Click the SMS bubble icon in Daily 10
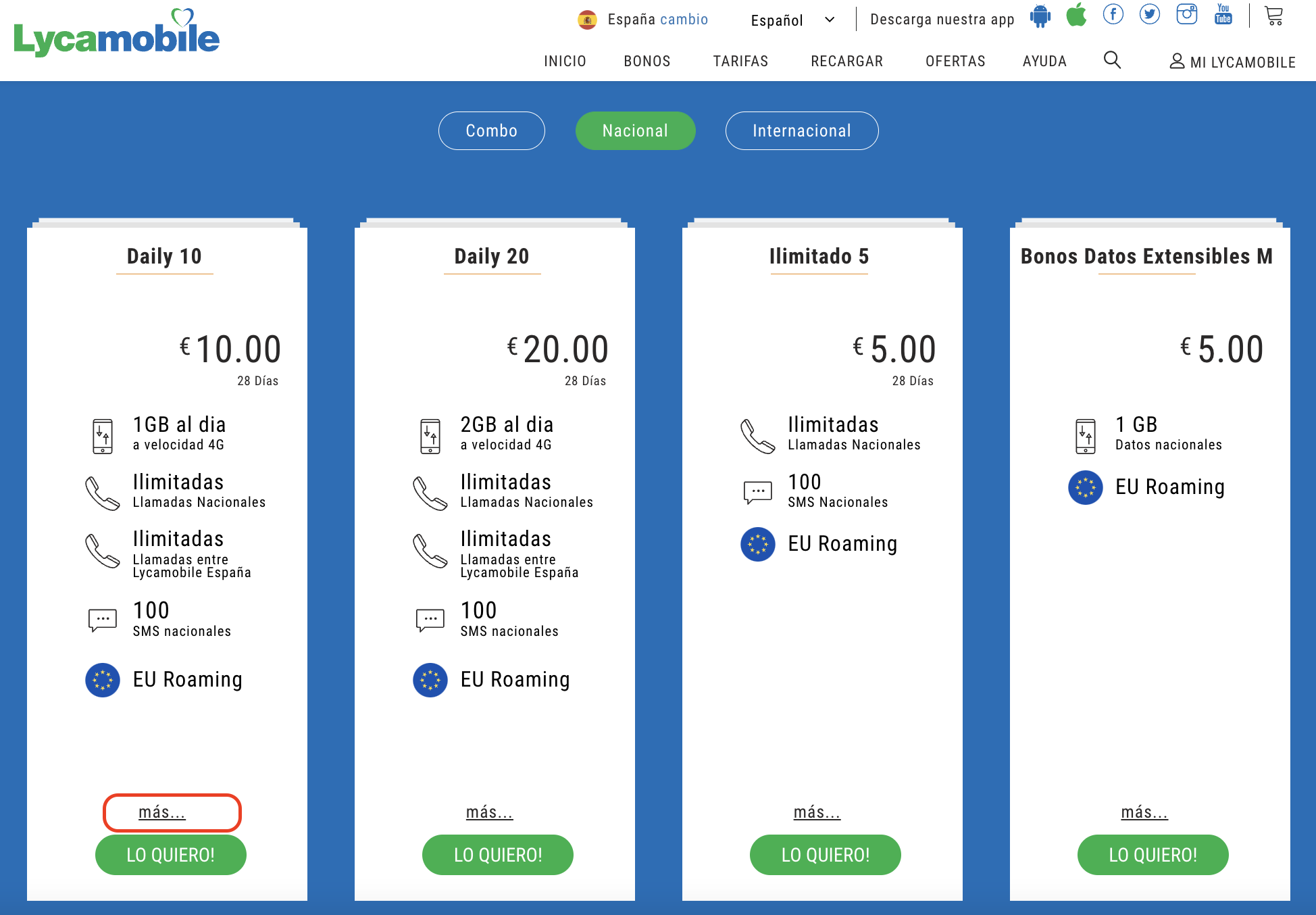The height and width of the screenshot is (915, 1316). pos(103,620)
